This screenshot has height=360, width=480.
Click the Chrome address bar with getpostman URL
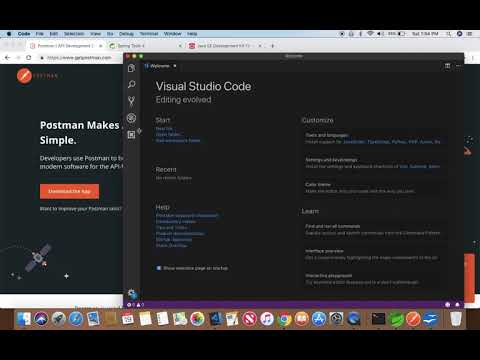click(79, 58)
